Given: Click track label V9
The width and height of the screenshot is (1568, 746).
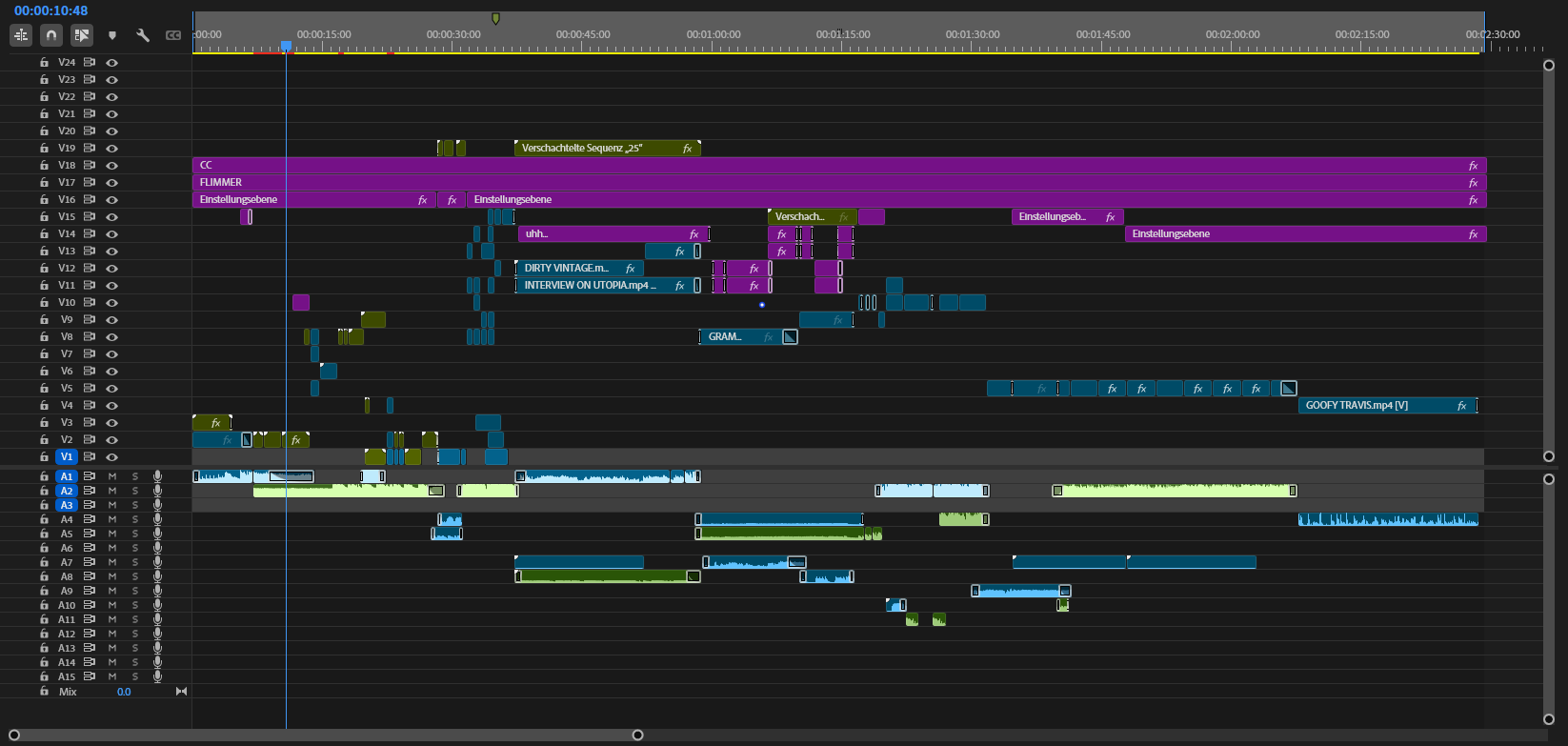Looking at the screenshot, I should pos(67,319).
